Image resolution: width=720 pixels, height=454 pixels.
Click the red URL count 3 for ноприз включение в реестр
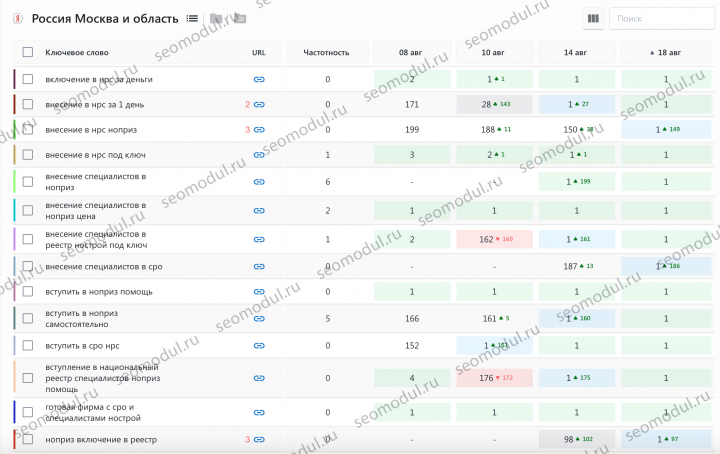(248, 440)
